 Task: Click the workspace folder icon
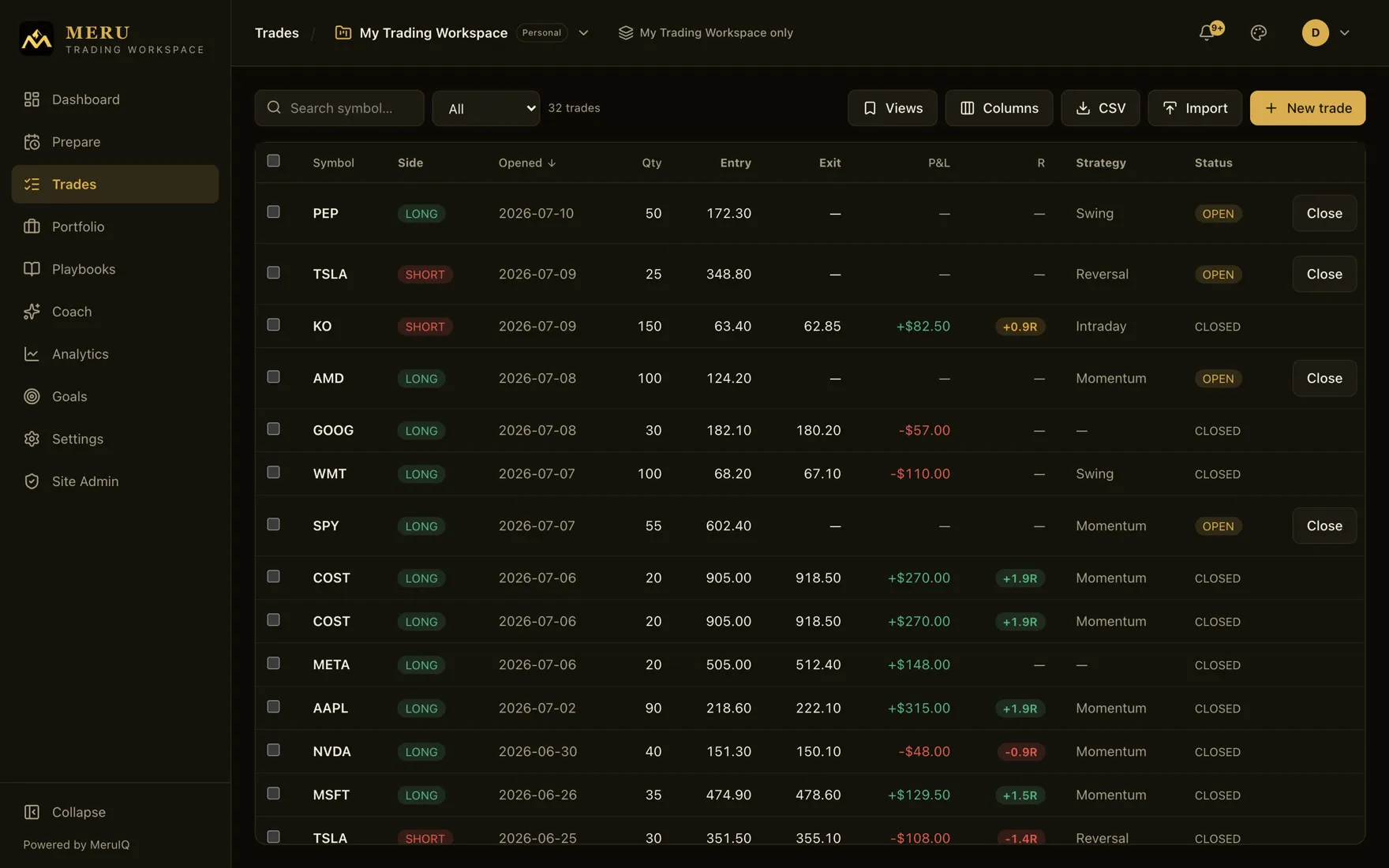coord(343,32)
